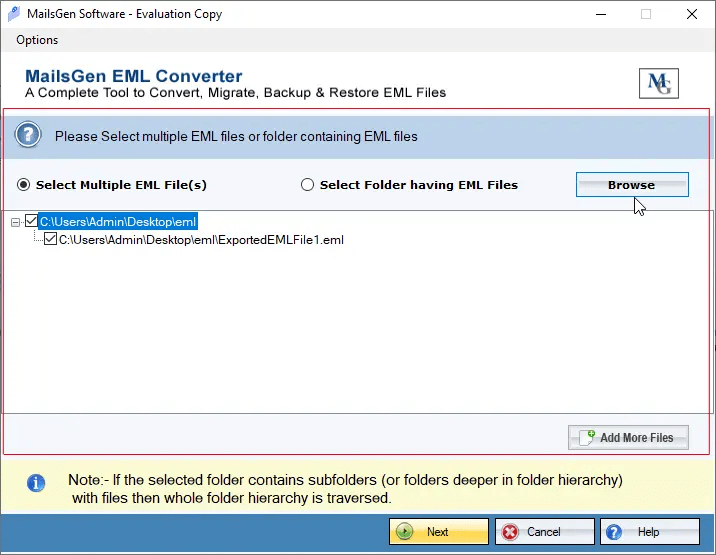Click the Add More Files plus icon
This screenshot has height=555, width=716.
[587, 438]
